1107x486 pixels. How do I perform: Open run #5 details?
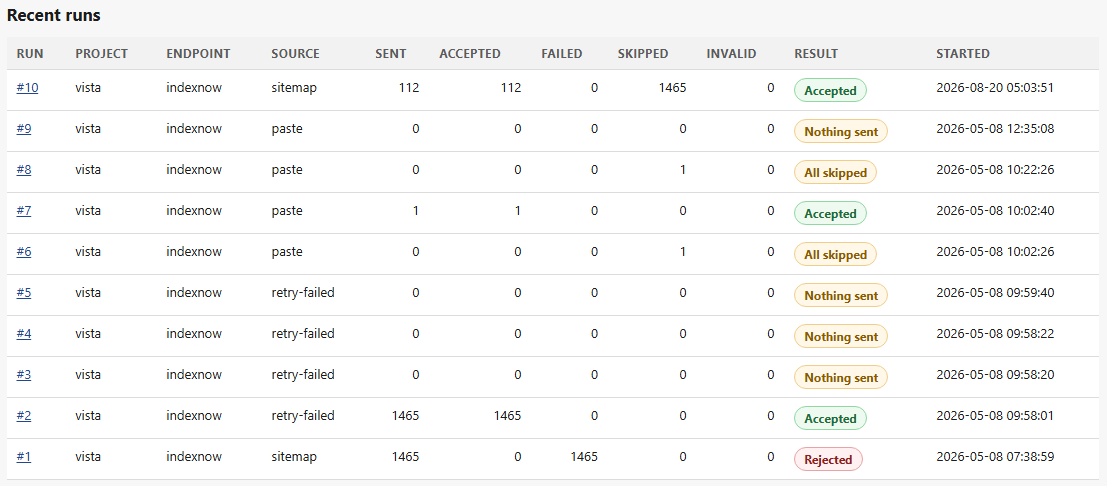point(24,293)
